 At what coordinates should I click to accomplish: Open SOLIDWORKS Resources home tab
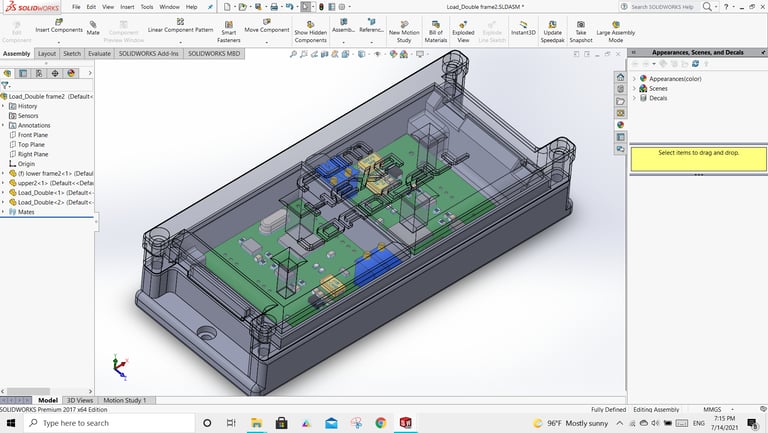(x=620, y=77)
